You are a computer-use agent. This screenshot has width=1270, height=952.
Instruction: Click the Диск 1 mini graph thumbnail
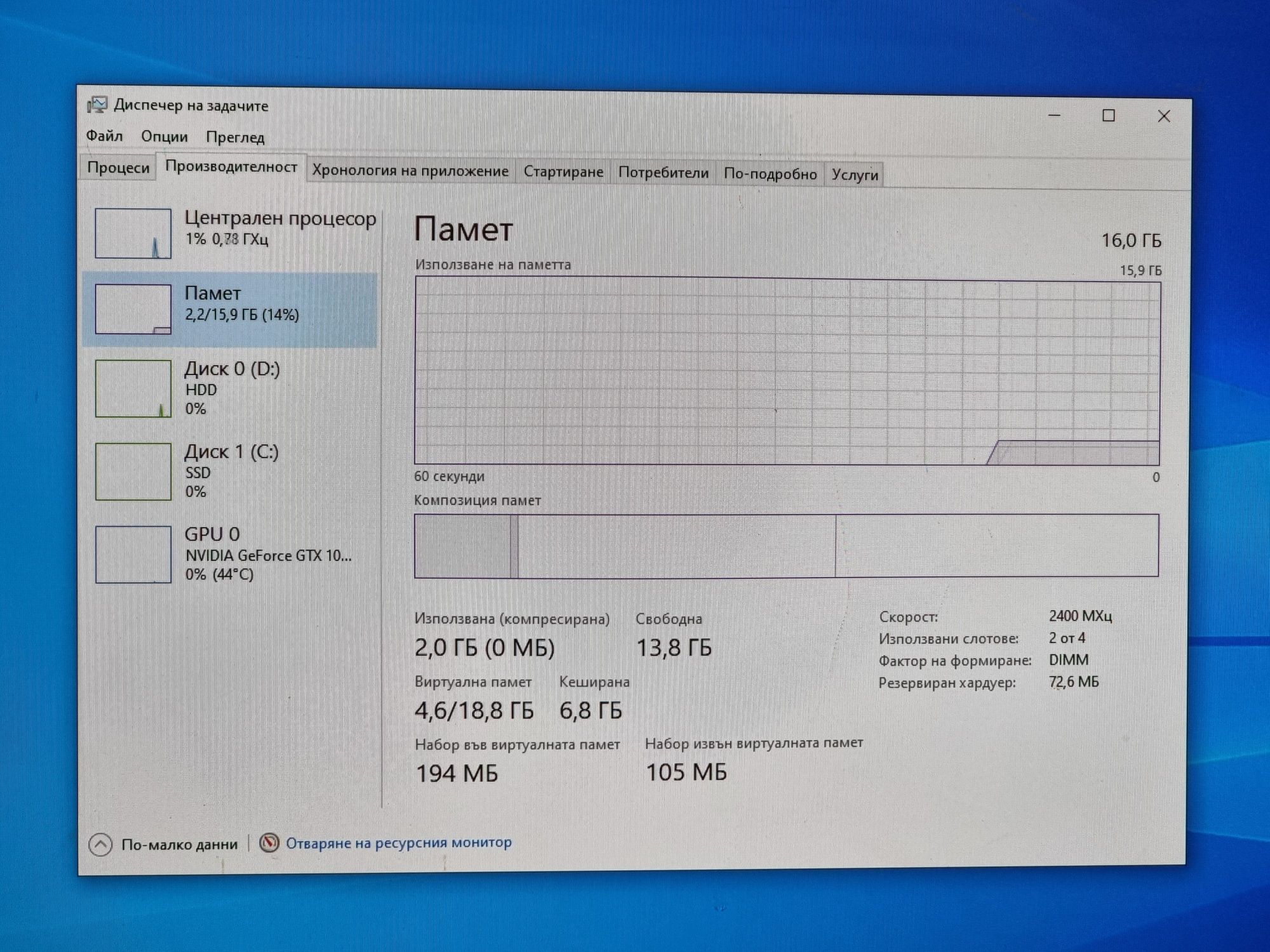[133, 472]
